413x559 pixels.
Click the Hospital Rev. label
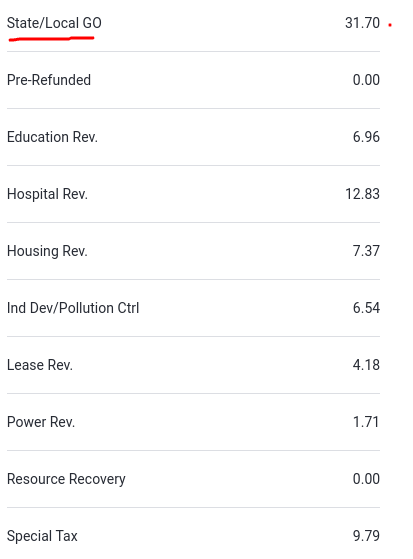(x=47, y=194)
